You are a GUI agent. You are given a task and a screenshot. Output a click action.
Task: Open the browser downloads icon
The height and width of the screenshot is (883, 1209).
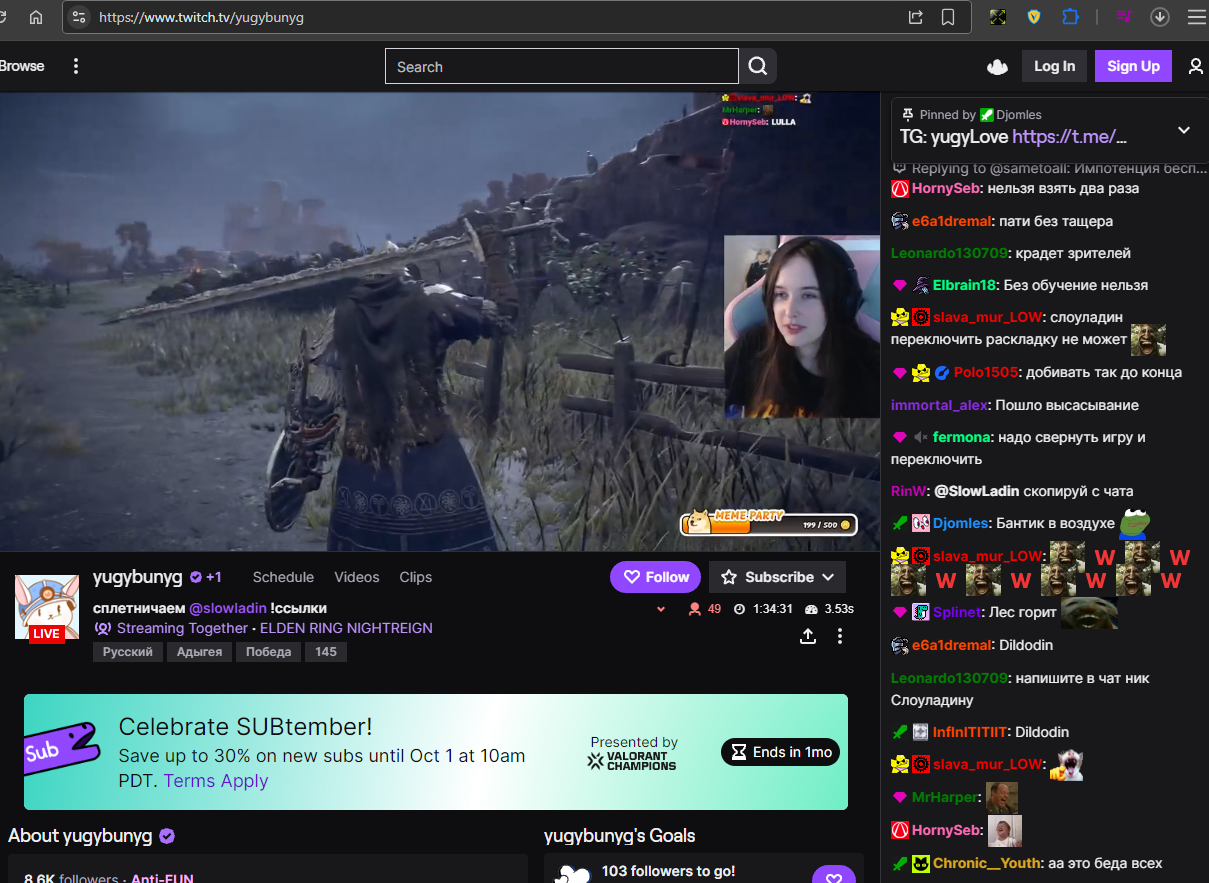pyautogui.click(x=1160, y=17)
